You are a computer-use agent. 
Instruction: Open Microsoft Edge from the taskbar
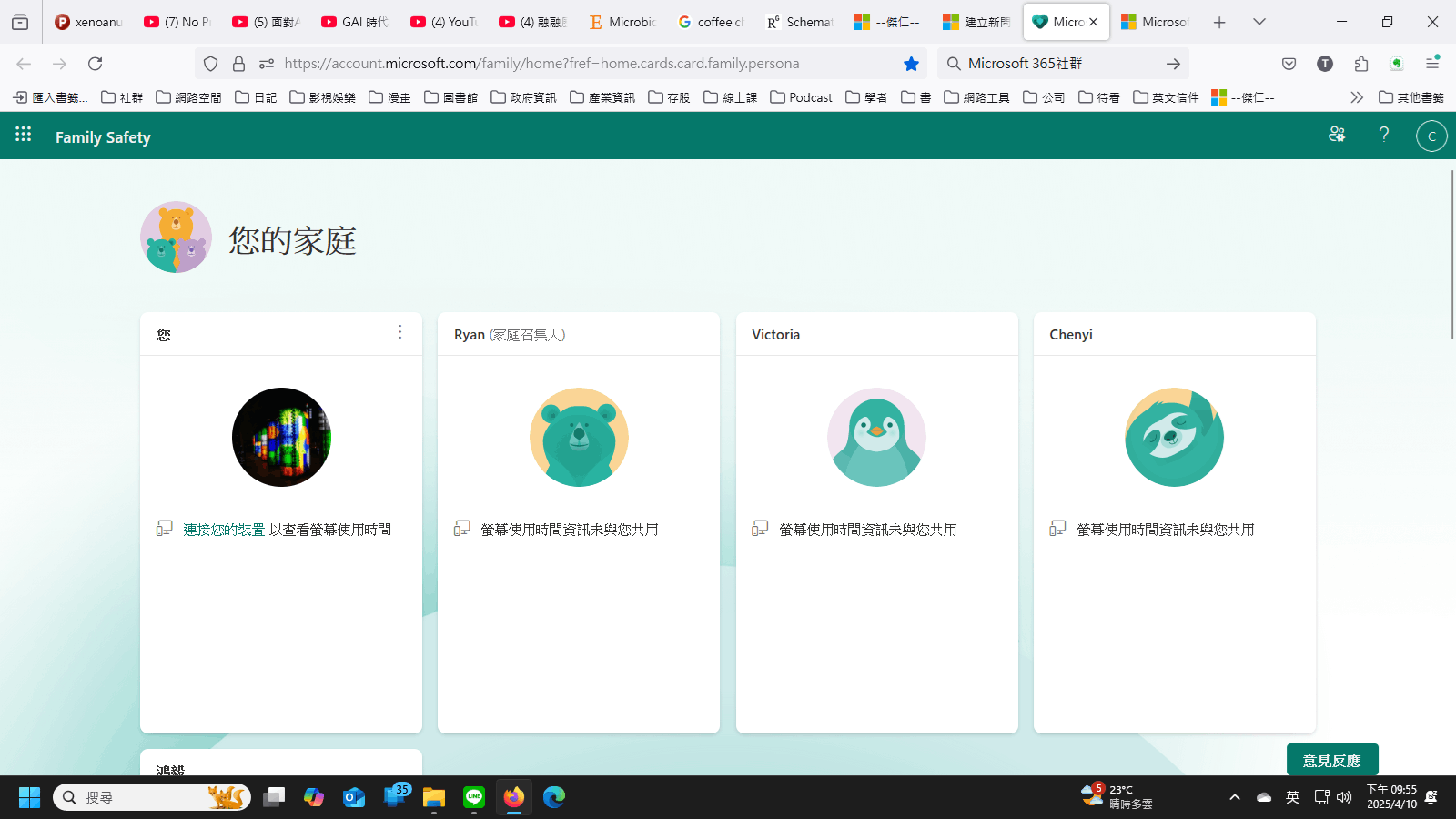(554, 797)
